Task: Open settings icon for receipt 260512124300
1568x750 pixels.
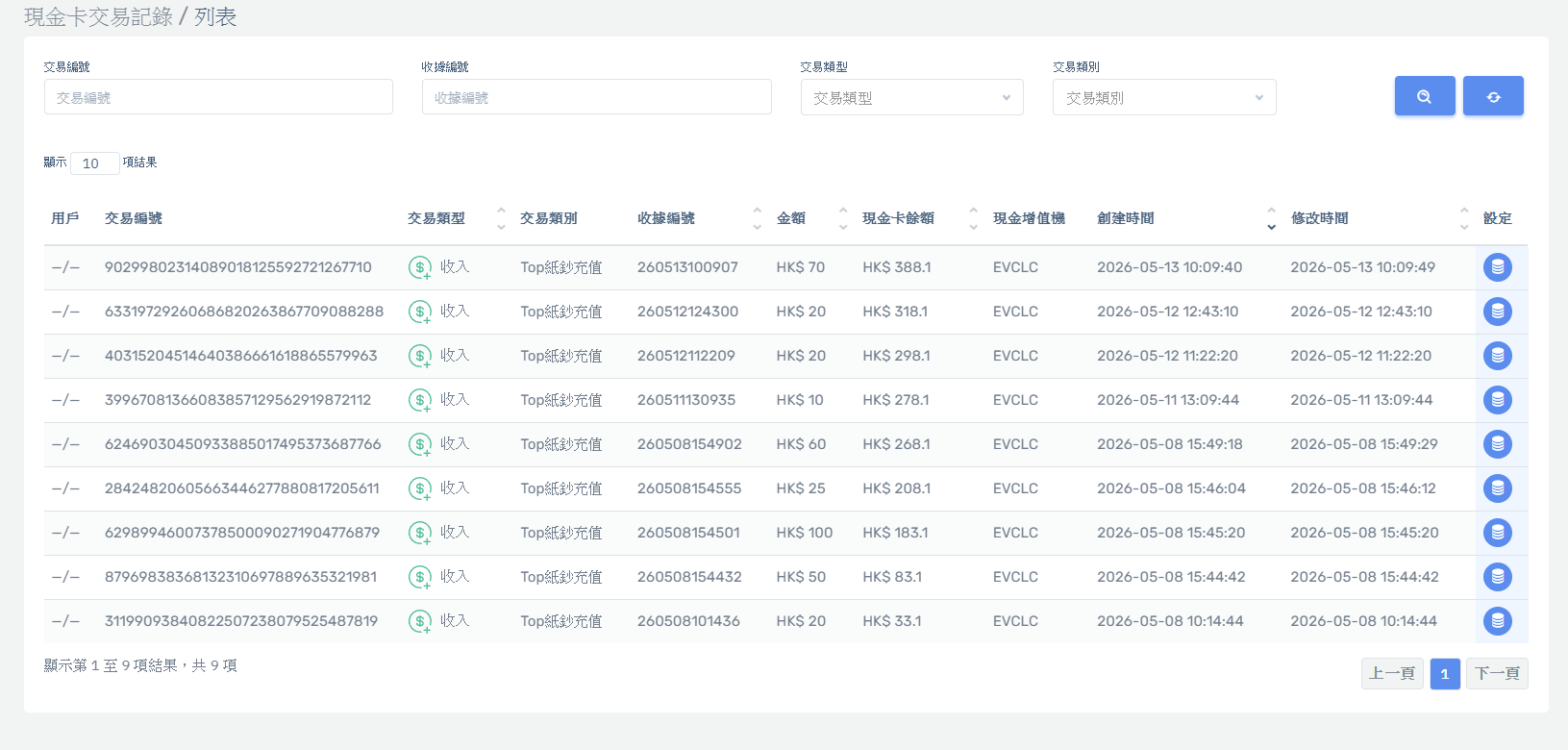Action: (x=1498, y=312)
